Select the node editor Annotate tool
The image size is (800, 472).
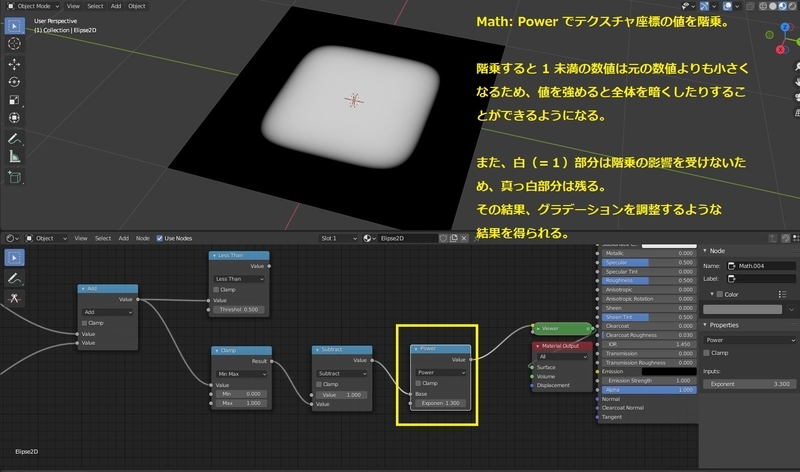[x=14, y=278]
